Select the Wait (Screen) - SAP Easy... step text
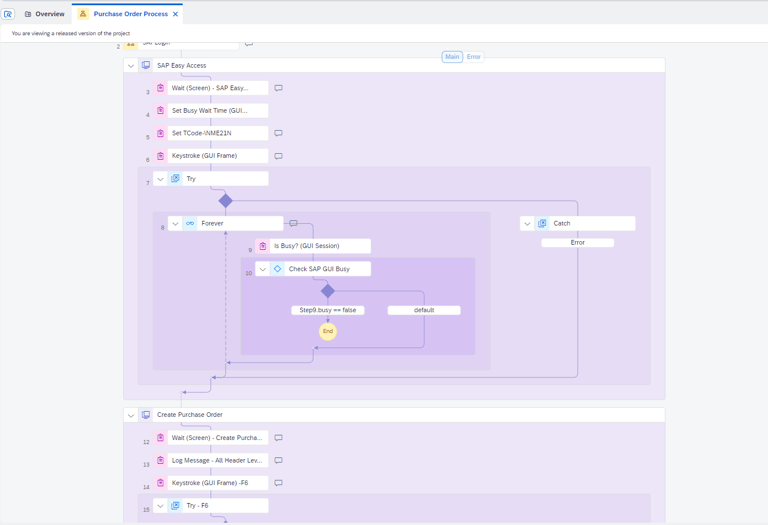The image size is (768, 525). tap(210, 88)
